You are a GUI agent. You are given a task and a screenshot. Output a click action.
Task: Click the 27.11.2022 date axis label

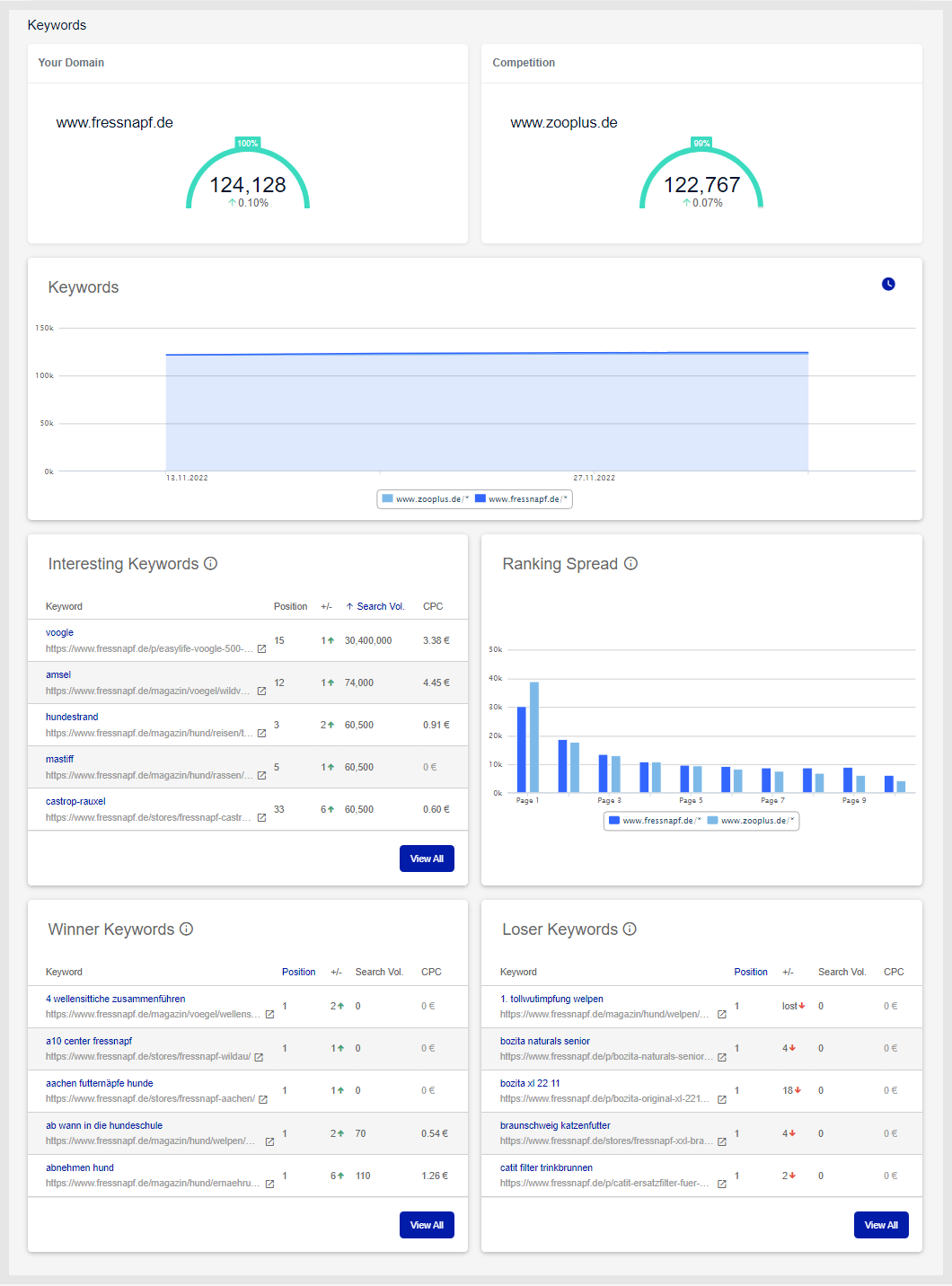pyautogui.click(x=595, y=478)
